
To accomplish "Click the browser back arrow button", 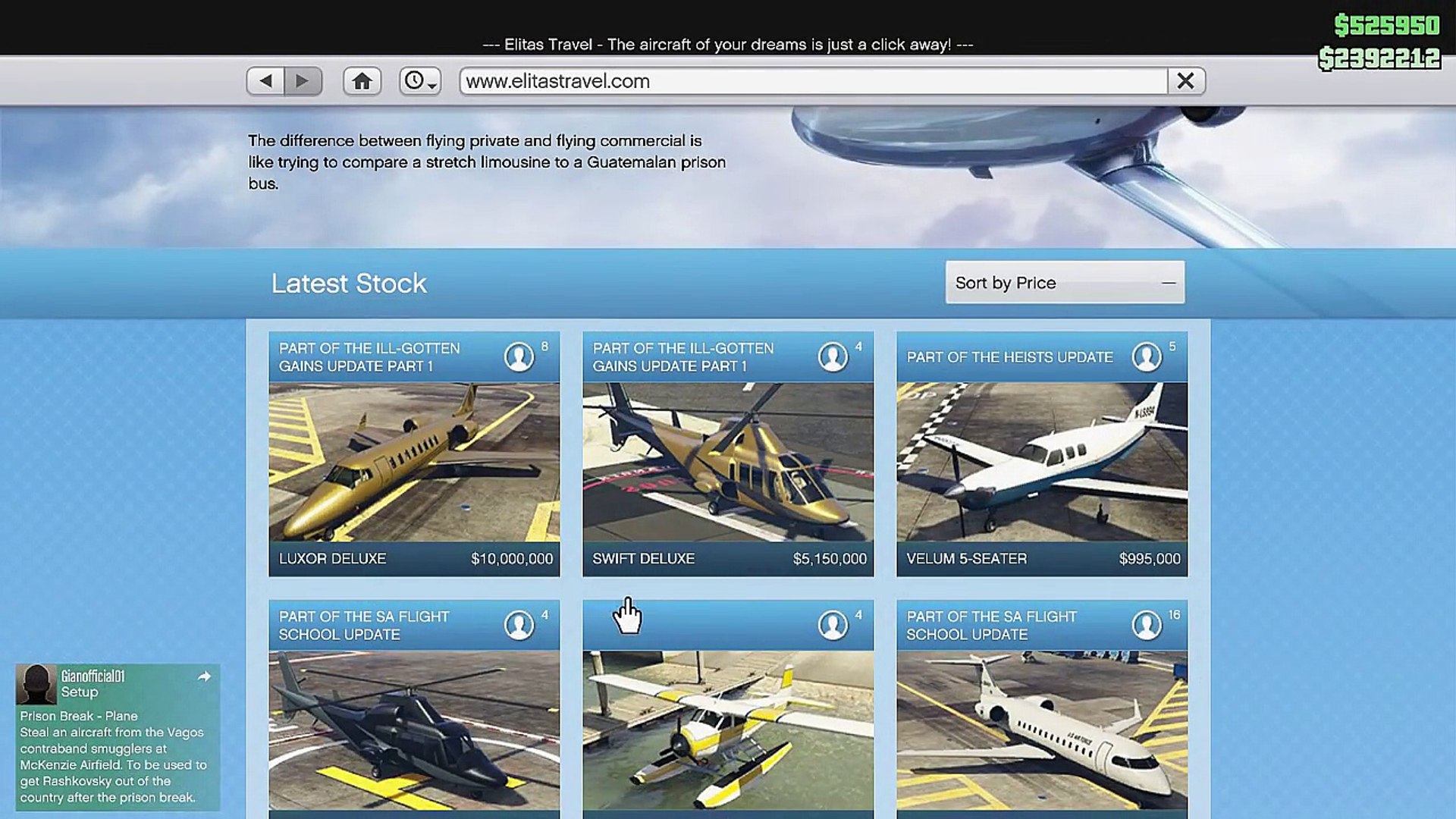I will click(x=265, y=81).
